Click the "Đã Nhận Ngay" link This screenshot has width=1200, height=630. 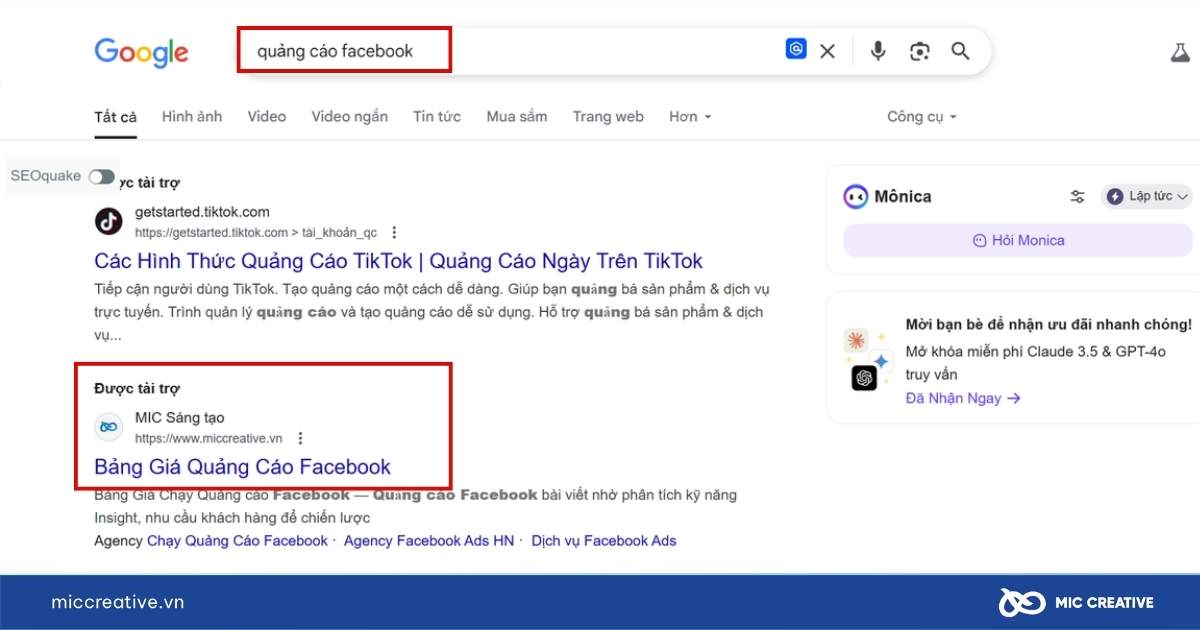[963, 398]
